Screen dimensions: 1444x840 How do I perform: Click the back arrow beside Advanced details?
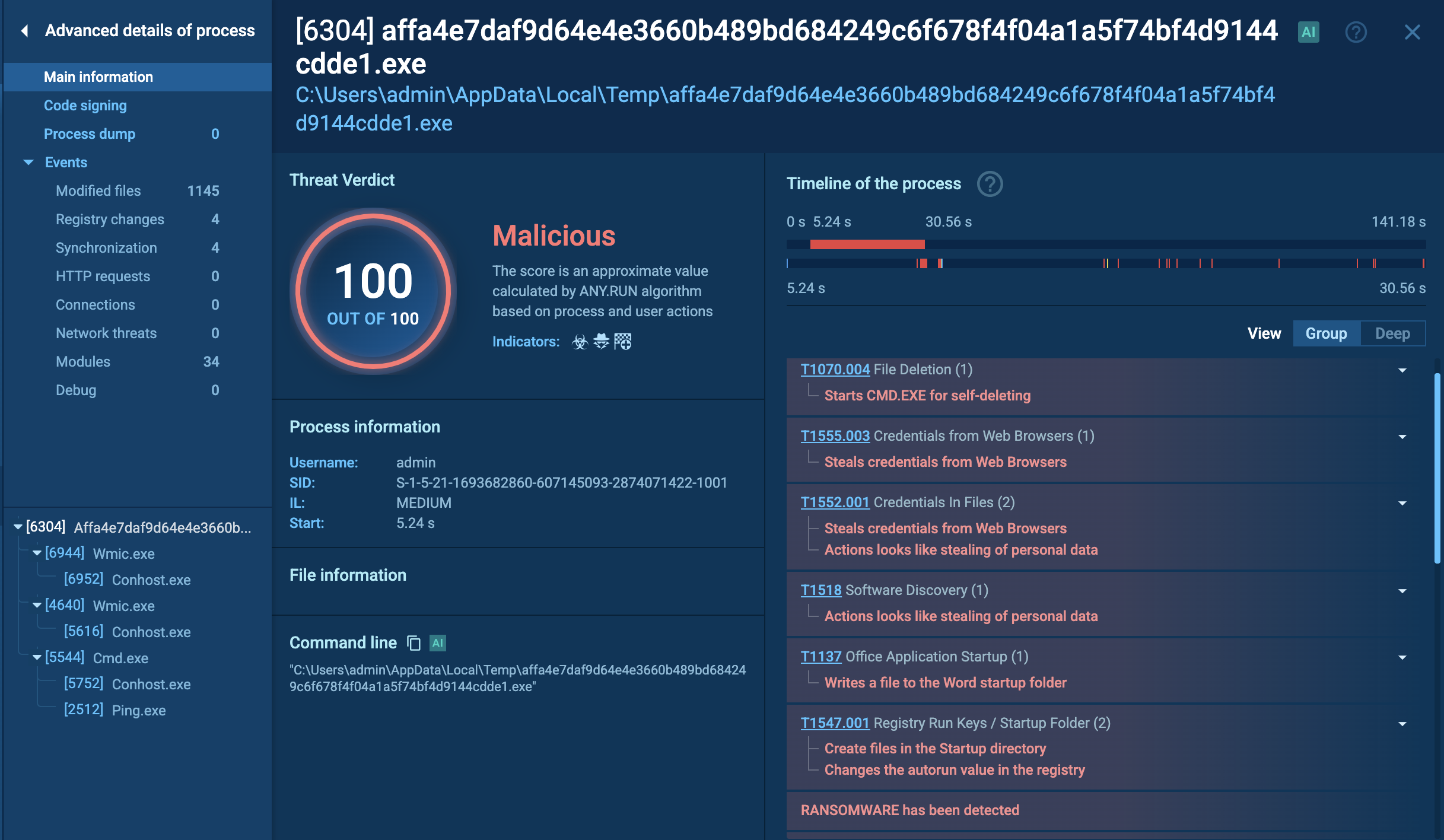[25, 31]
